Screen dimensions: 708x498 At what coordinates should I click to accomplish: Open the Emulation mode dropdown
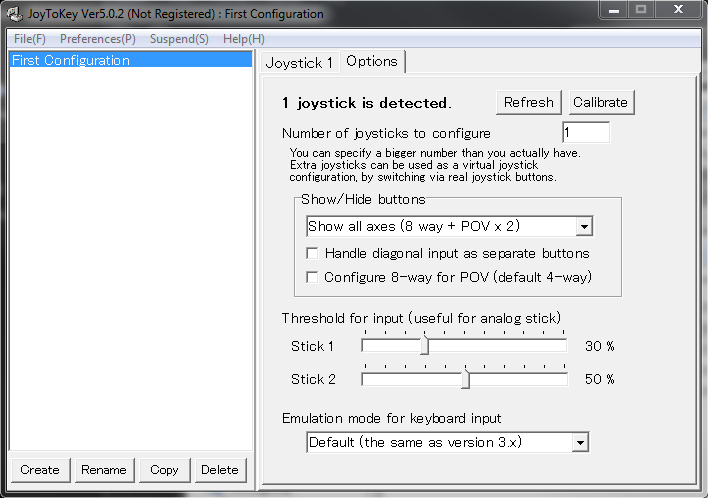pyautogui.click(x=447, y=442)
